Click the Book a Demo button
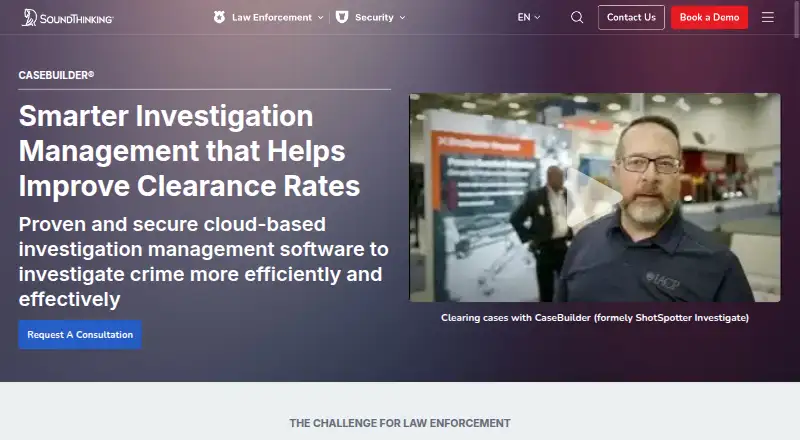 click(x=709, y=17)
